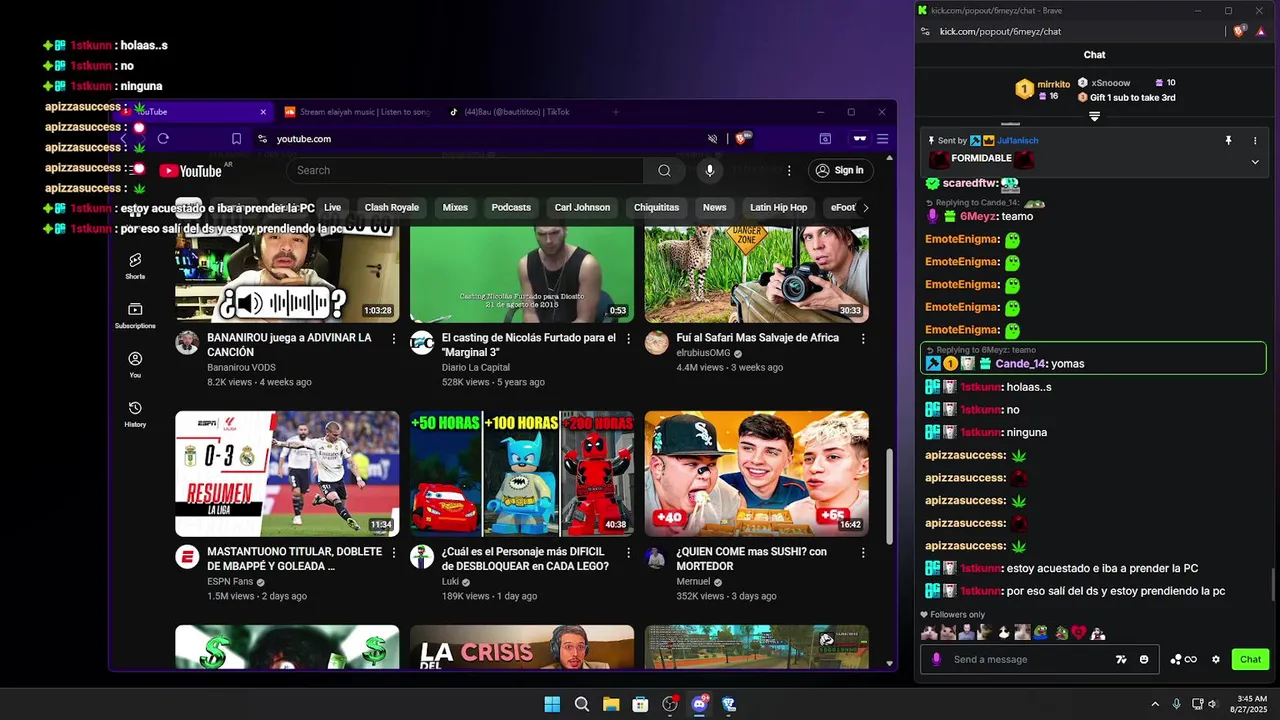Screen dimensions: 1280x720
Task: Toggle muted-tab audio icon in address bar
Action: (x=713, y=139)
